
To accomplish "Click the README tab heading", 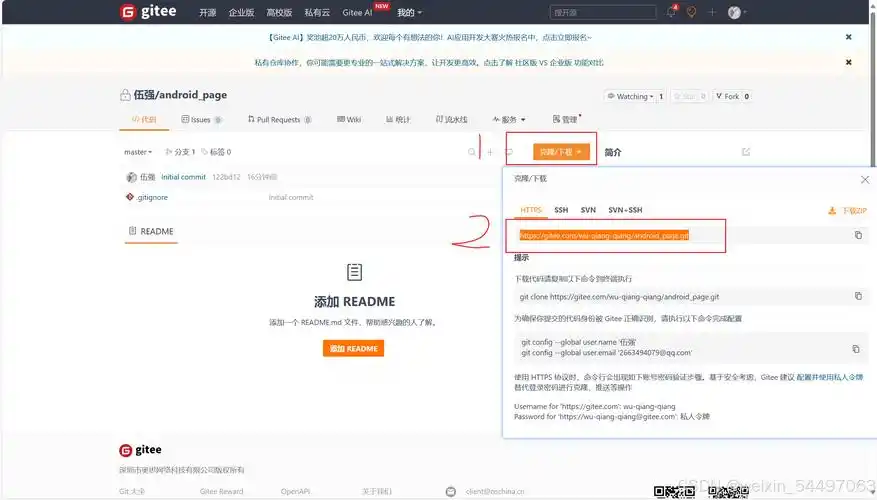I will [151, 231].
